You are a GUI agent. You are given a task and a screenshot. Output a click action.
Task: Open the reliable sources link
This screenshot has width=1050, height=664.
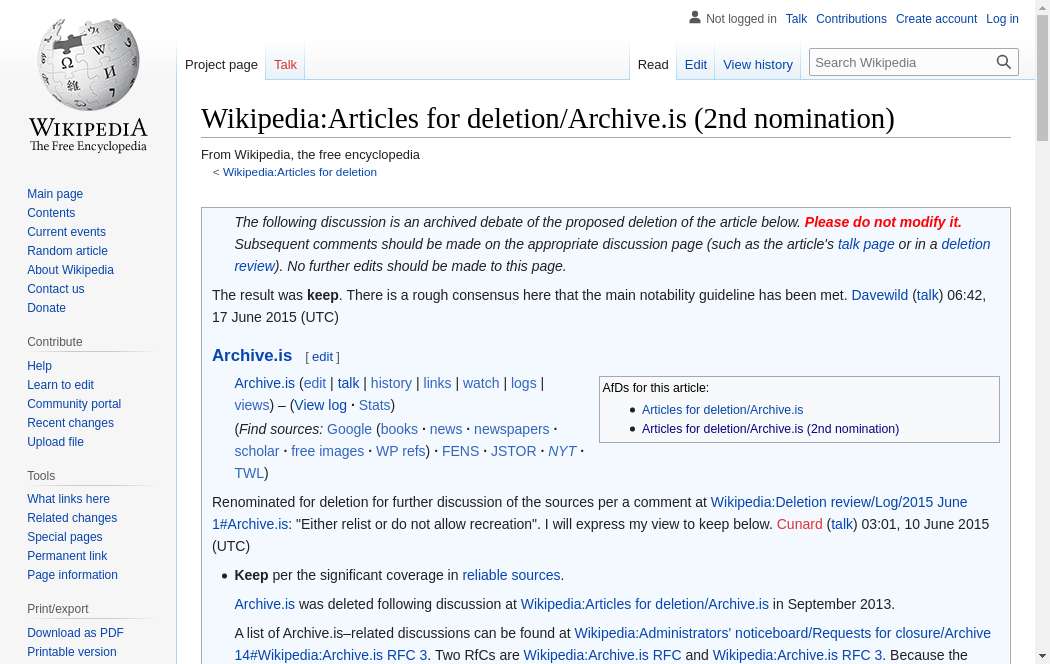click(511, 575)
